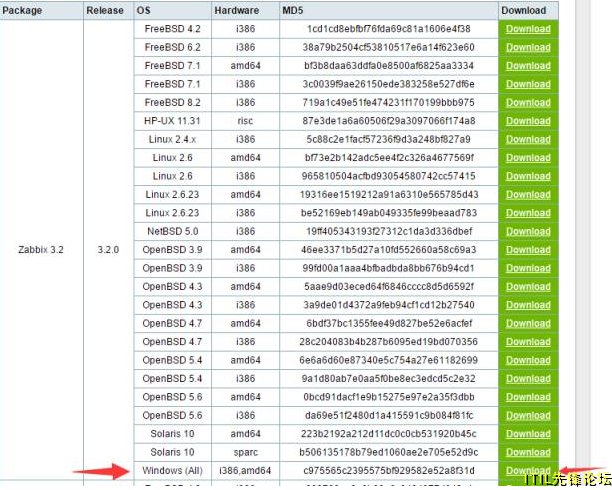Click the Package column header

[41, 11]
